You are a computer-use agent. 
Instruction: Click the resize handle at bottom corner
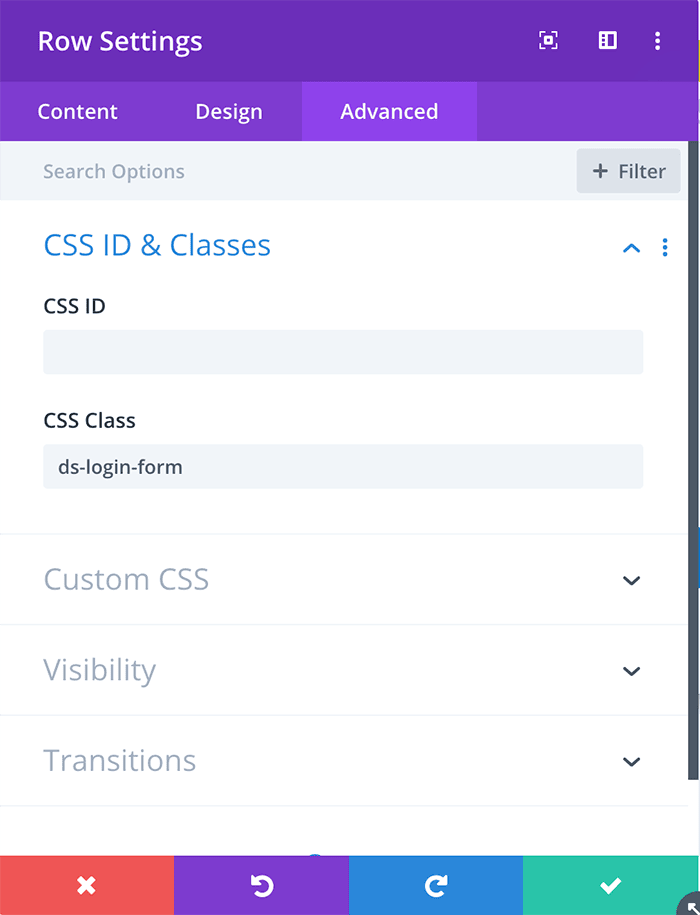coord(690,904)
